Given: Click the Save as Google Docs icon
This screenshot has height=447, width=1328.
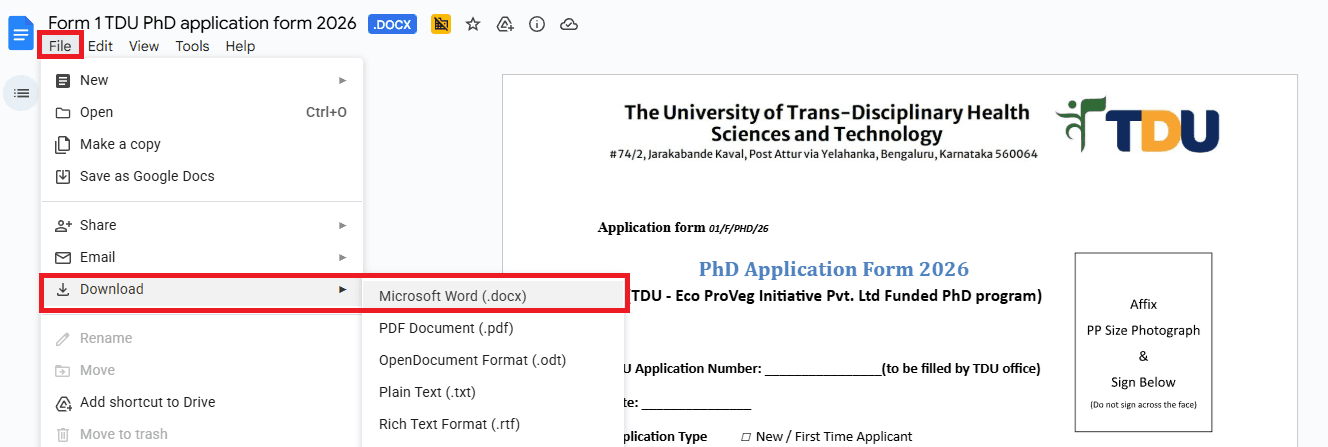Looking at the screenshot, I should pos(63,176).
